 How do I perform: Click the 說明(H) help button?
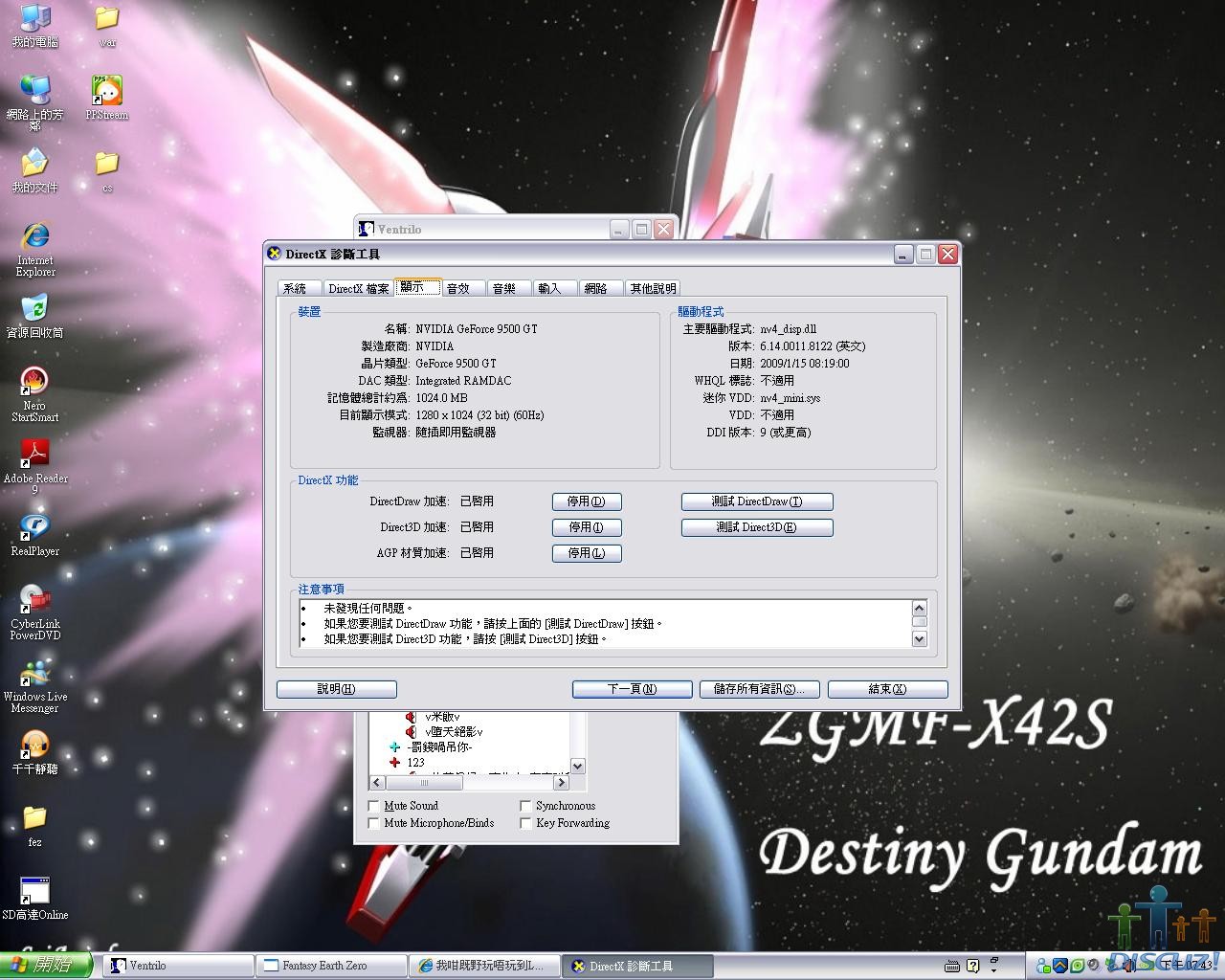pos(337,689)
